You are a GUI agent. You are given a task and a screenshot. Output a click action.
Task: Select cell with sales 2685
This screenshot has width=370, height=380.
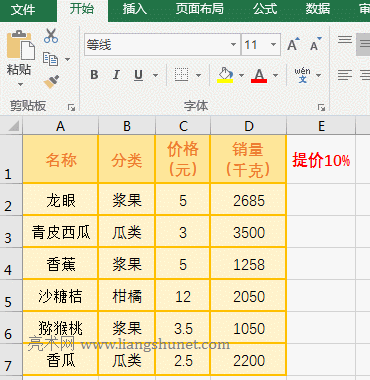click(248, 200)
